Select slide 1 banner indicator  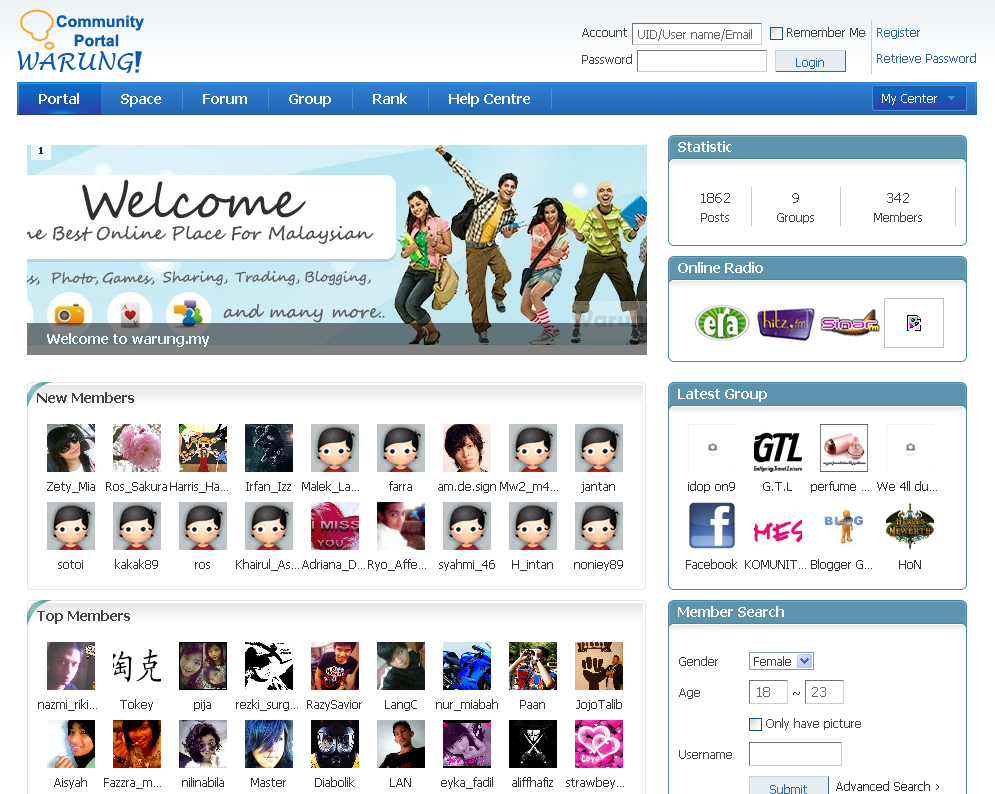click(x=41, y=151)
